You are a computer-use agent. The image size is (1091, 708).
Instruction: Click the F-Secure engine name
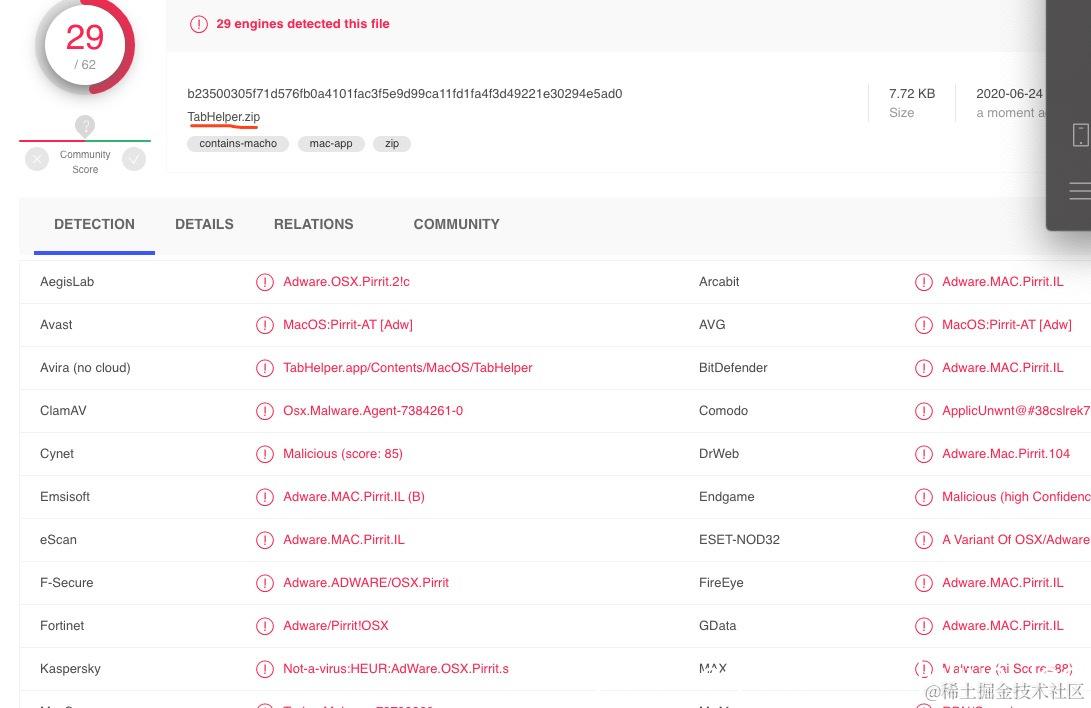coord(67,583)
